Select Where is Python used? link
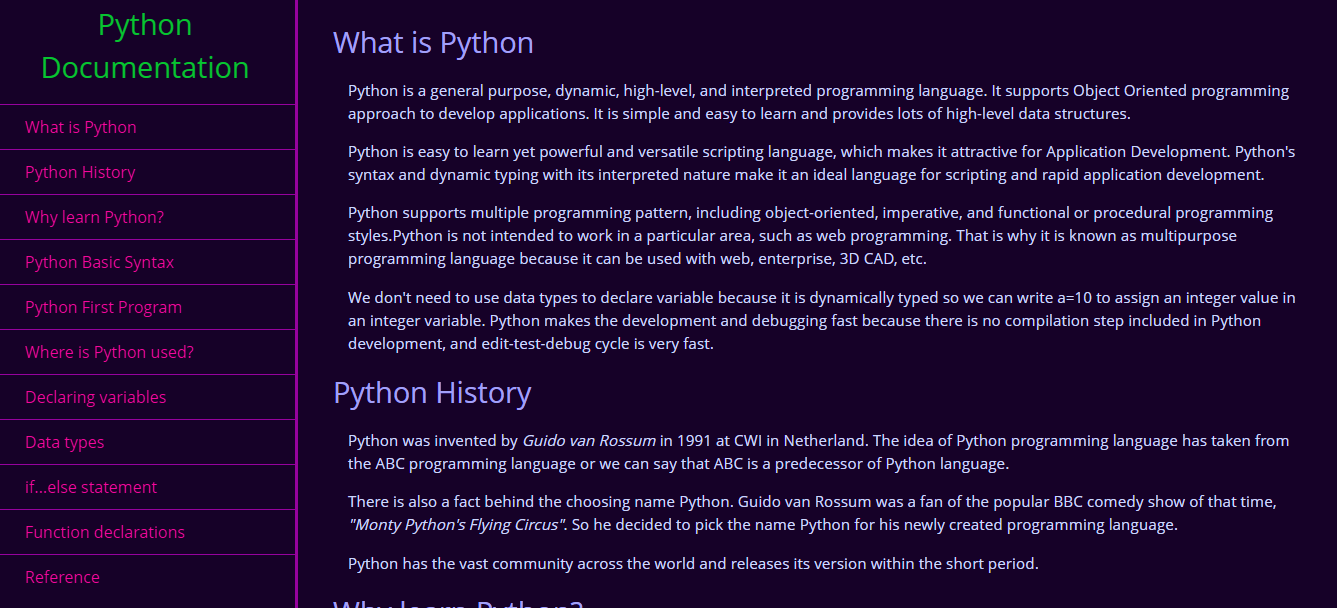 coord(109,352)
